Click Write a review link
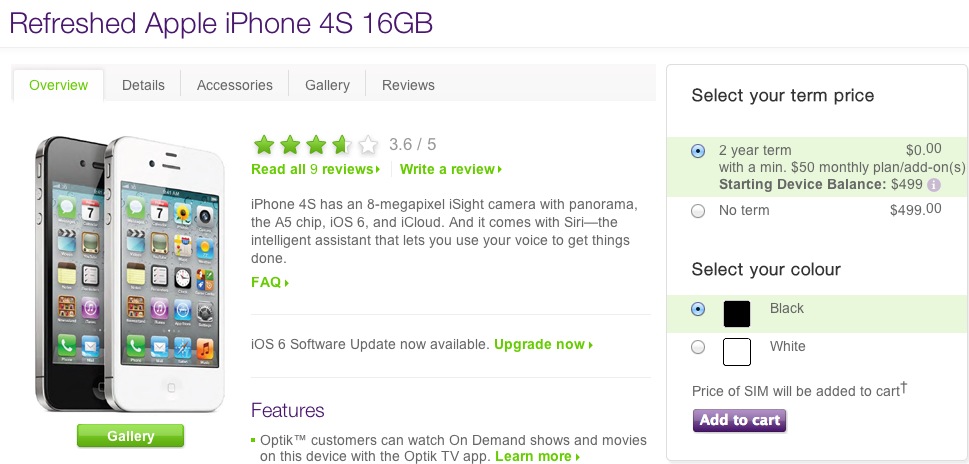 451,169
